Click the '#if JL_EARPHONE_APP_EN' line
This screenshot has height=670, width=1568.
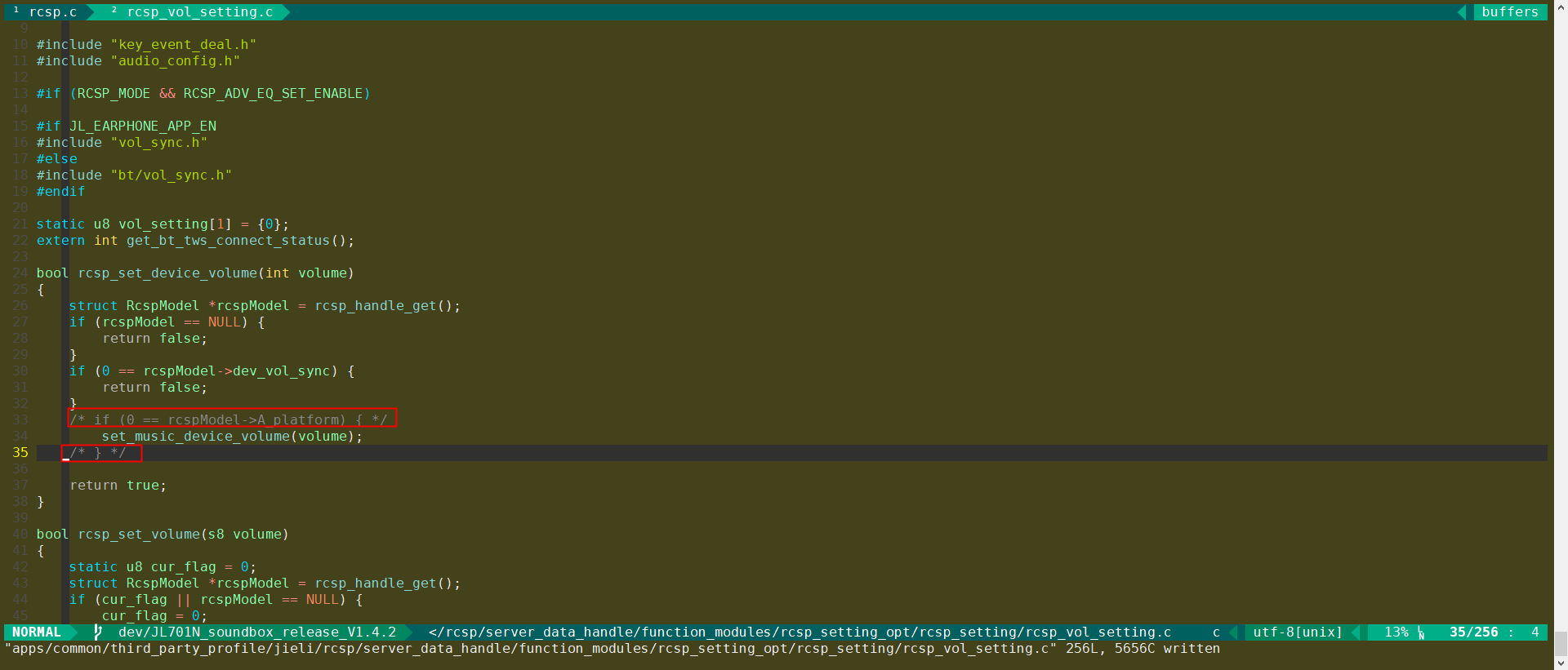coord(127,126)
